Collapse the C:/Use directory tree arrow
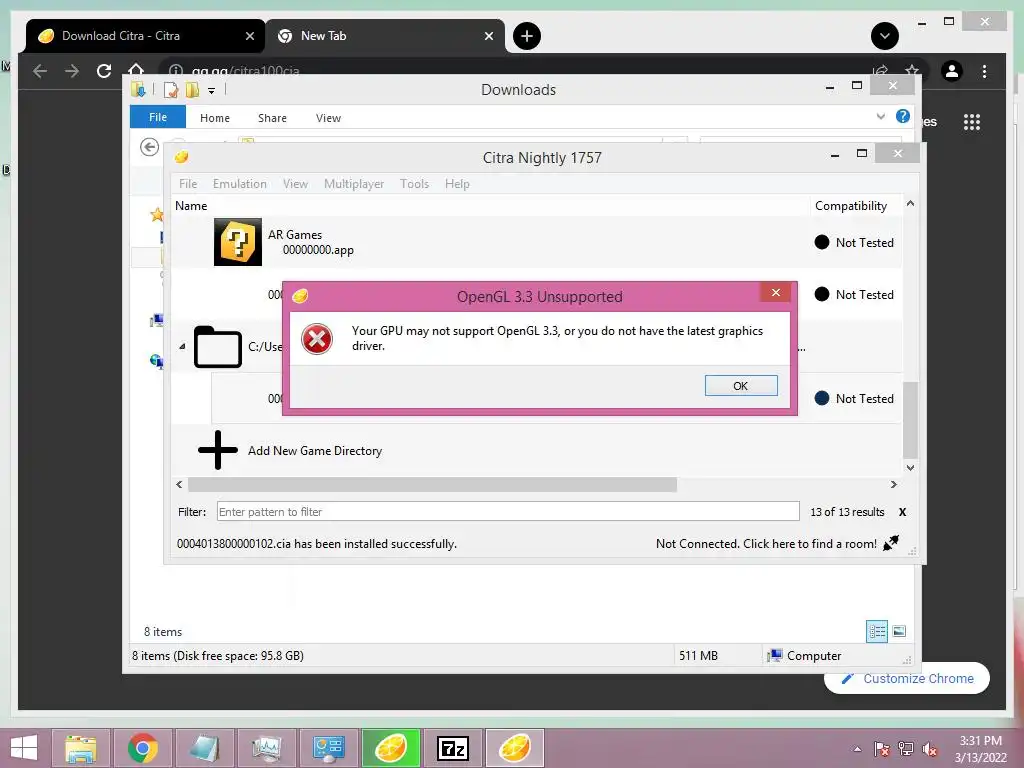Screen dimensions: 1024x768 (x=182, y=346)
